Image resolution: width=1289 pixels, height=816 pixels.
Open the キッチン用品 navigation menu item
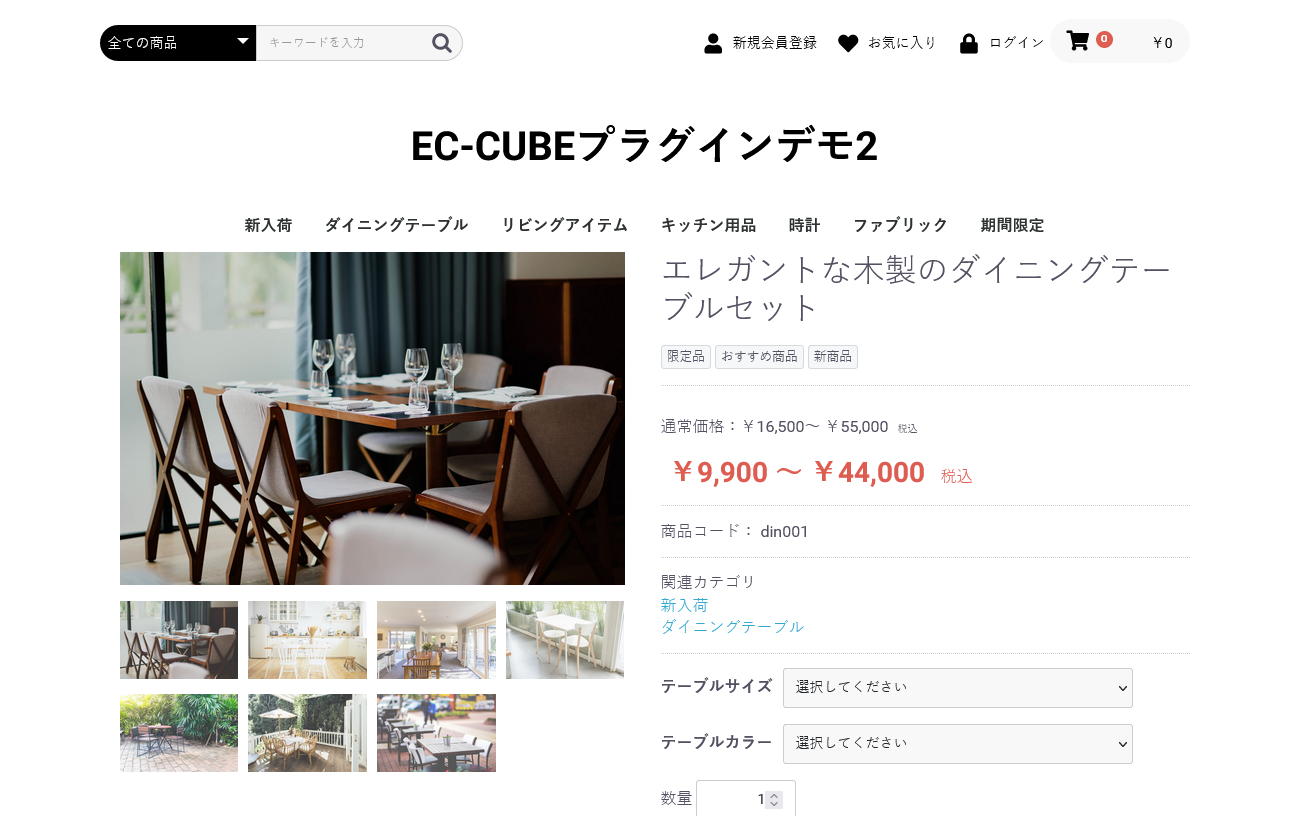(x=708, y=225)
